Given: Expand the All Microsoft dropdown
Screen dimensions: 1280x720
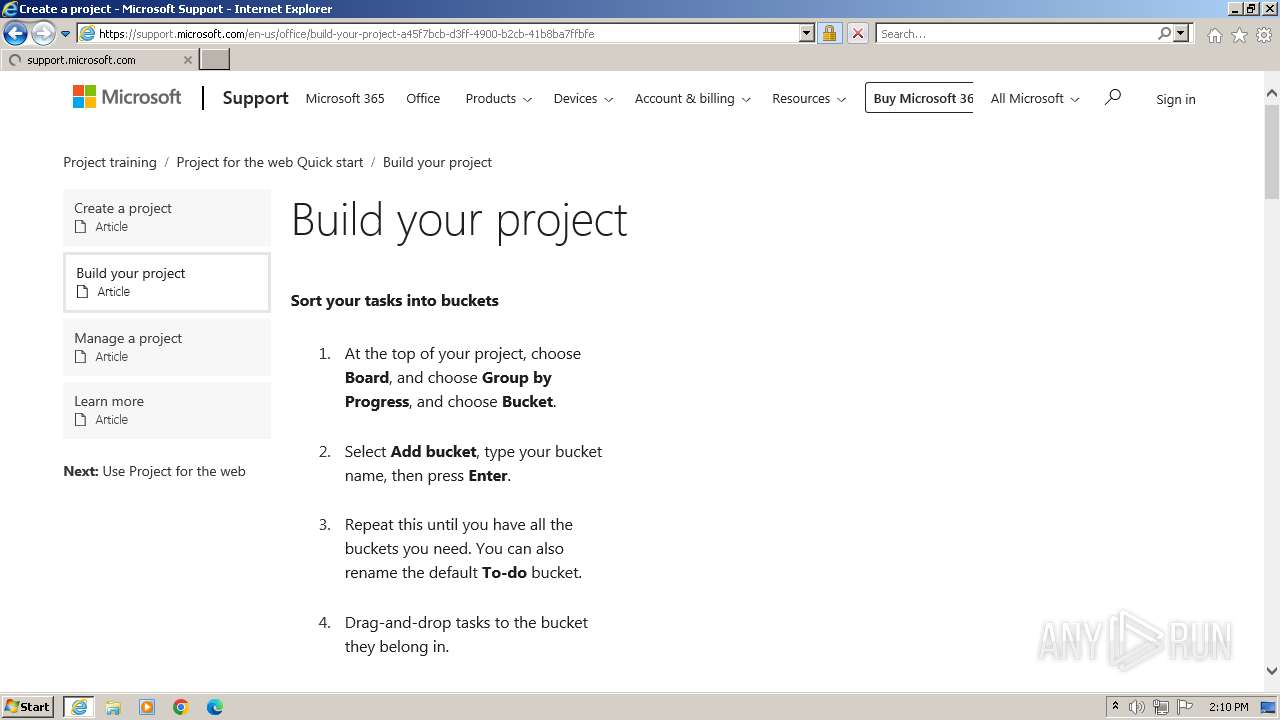Looking at the screenshot, I should tap(1035, 98).
